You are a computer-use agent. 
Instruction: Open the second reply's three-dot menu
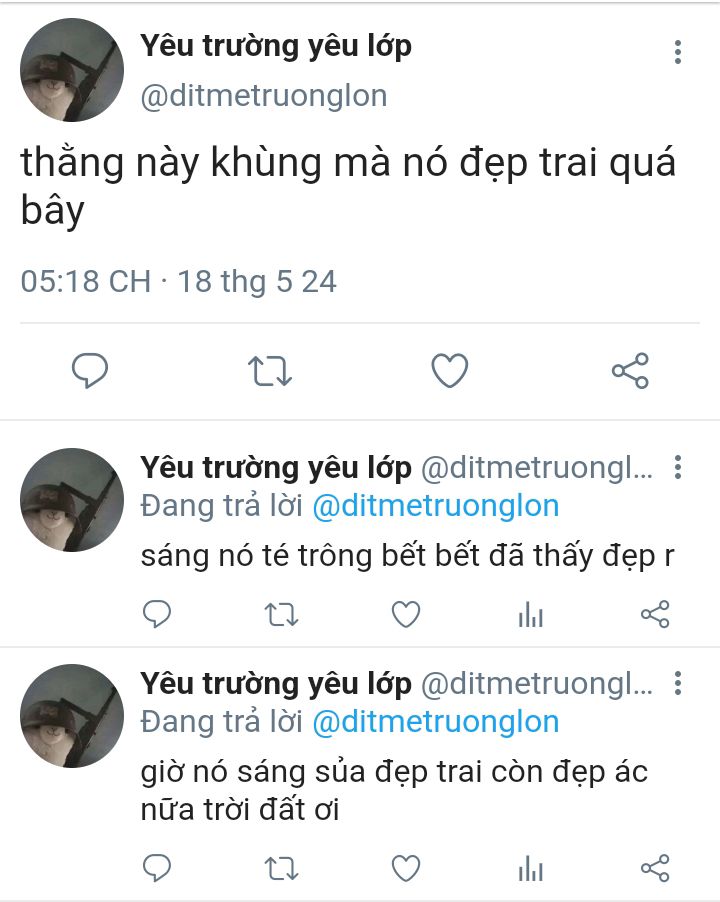678,683
